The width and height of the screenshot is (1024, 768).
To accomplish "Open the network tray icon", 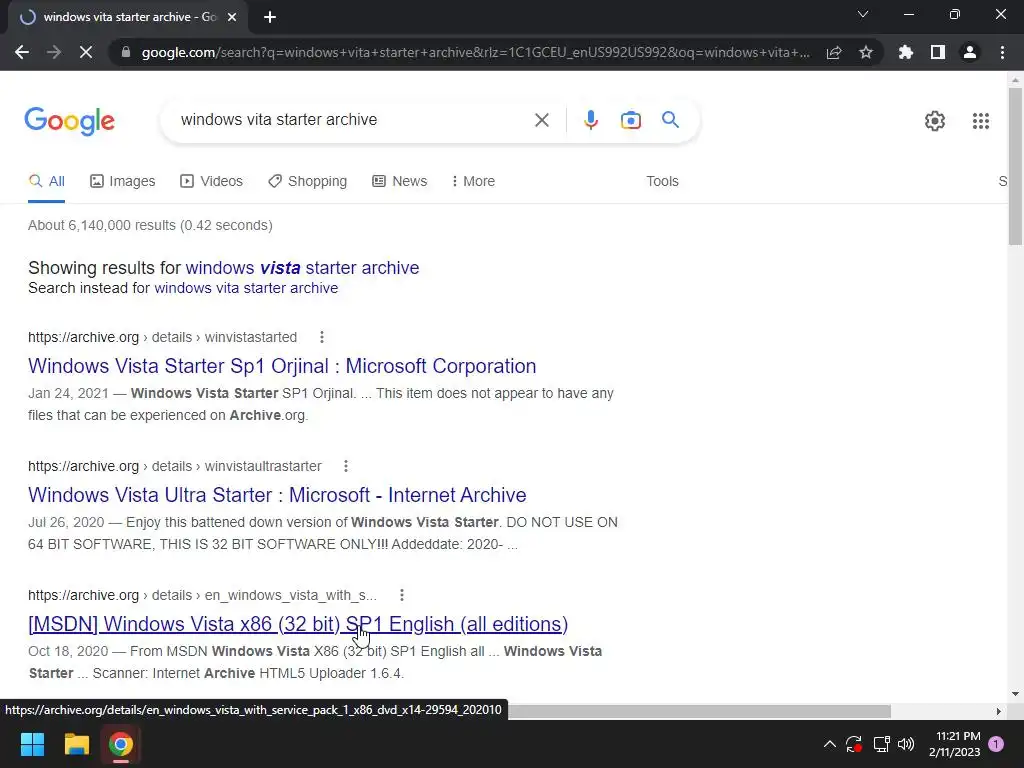I will point(881,744).
